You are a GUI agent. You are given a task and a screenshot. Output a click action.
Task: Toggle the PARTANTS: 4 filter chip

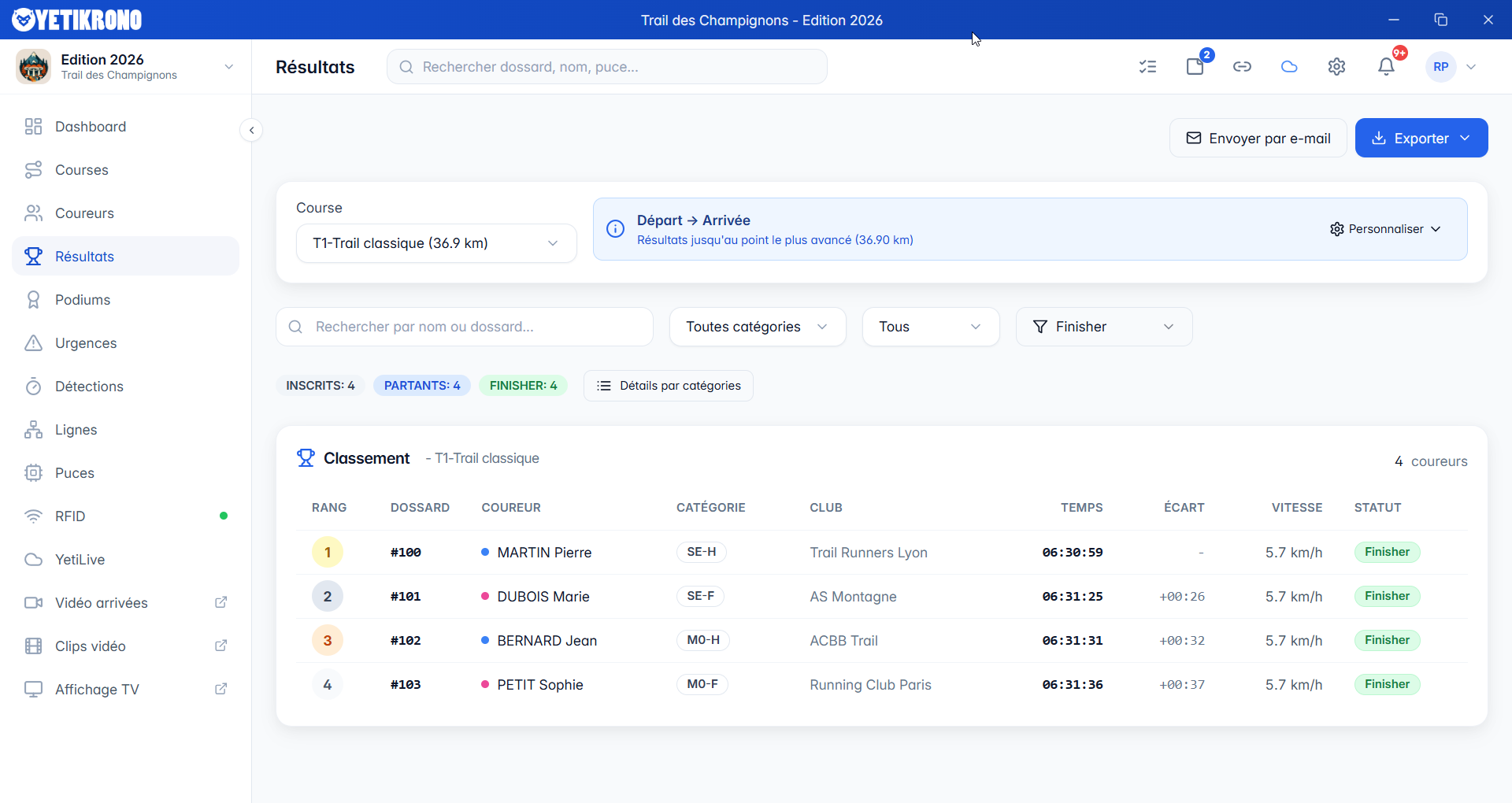[x=422, y=386]
